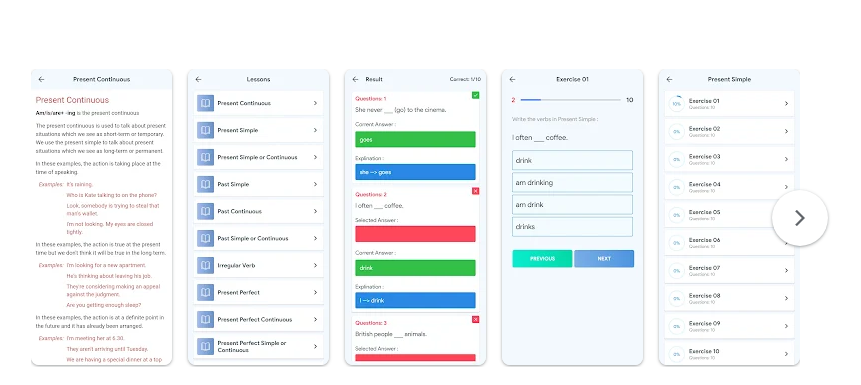The width and height of the screenshot is (861, 385).
Task: Select the 'am drinking' answer option
Action: point(572,182)
